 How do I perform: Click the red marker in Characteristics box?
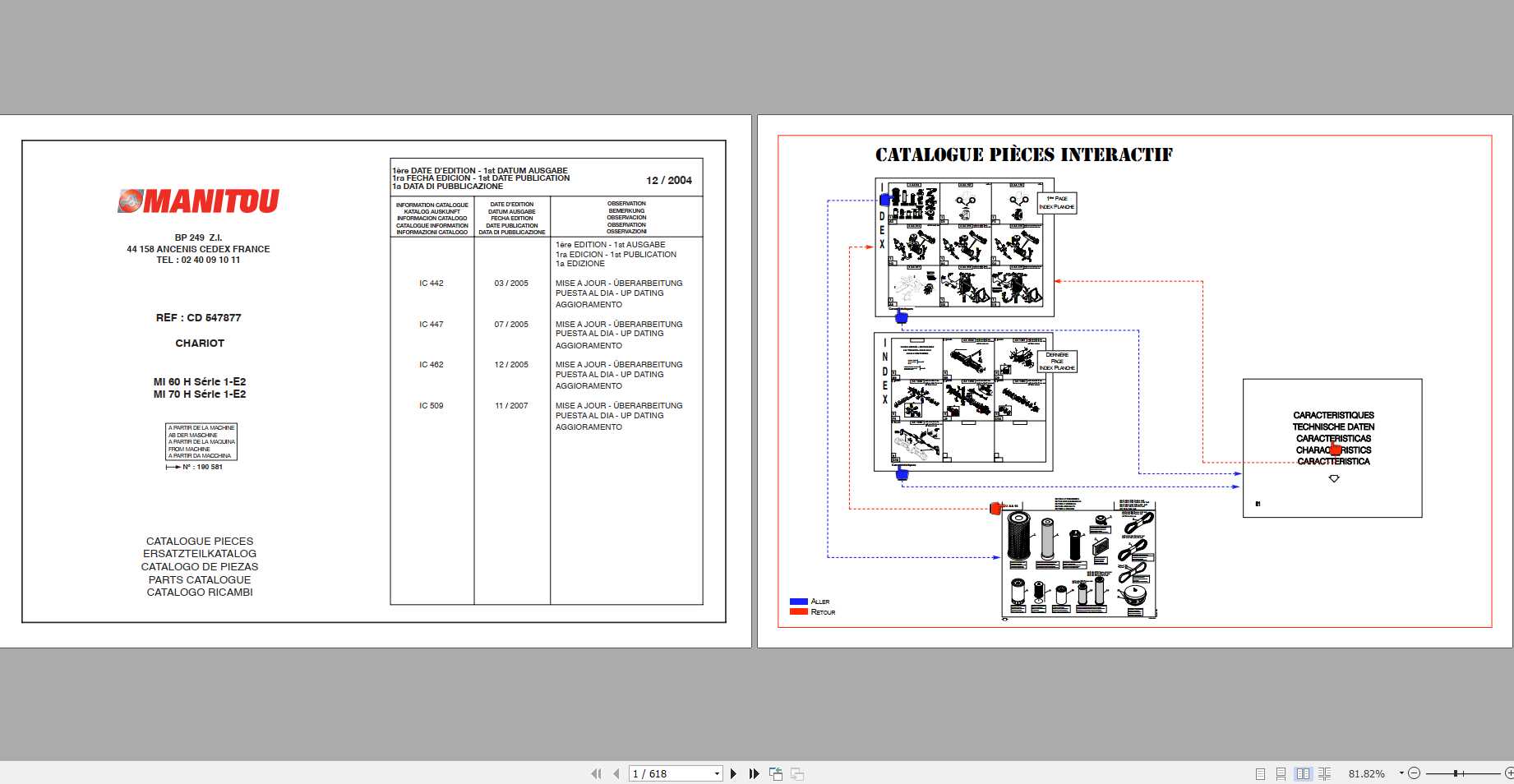click(1336, 450)
